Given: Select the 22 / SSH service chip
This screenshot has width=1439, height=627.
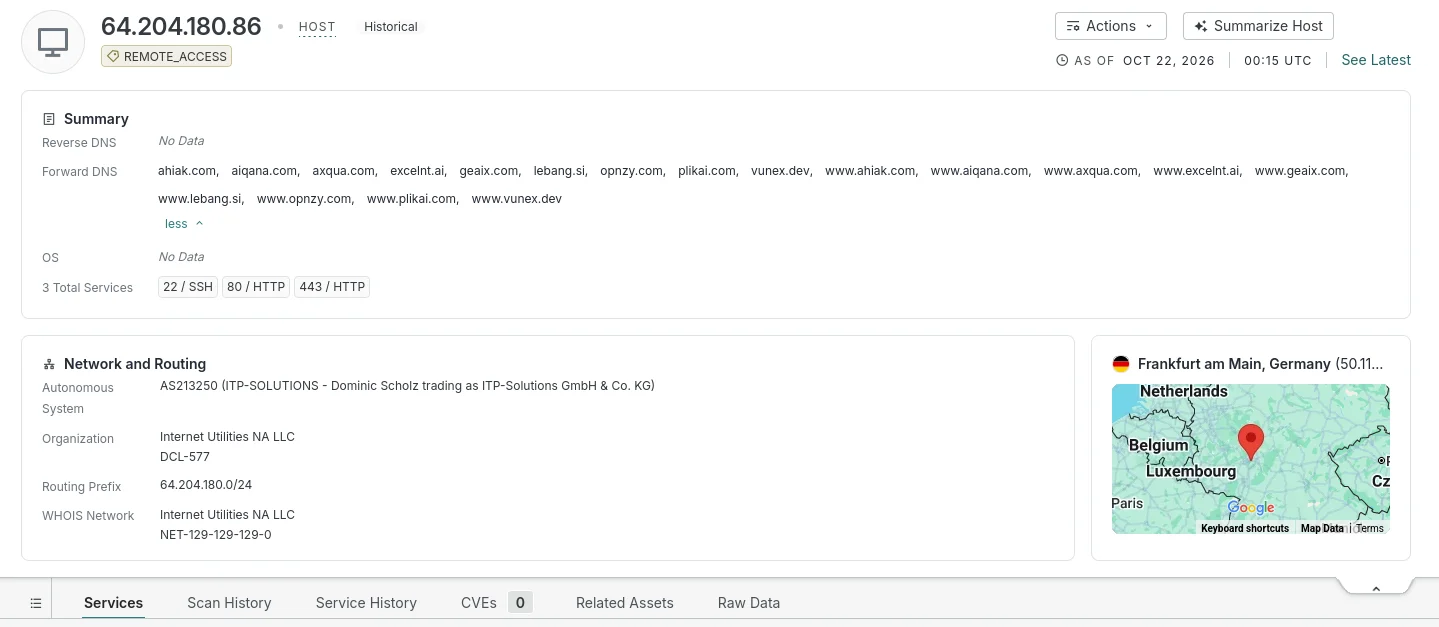Looking at the screenshot, I should pos(188,287).
